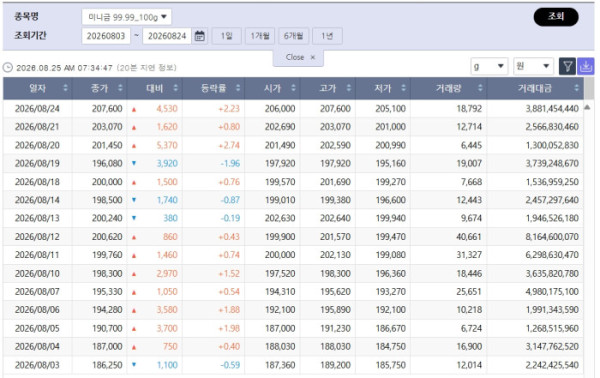Click closing price 200,000 on 08/18
The height and width of the screenshot is (378, 600).
(107, 182)
